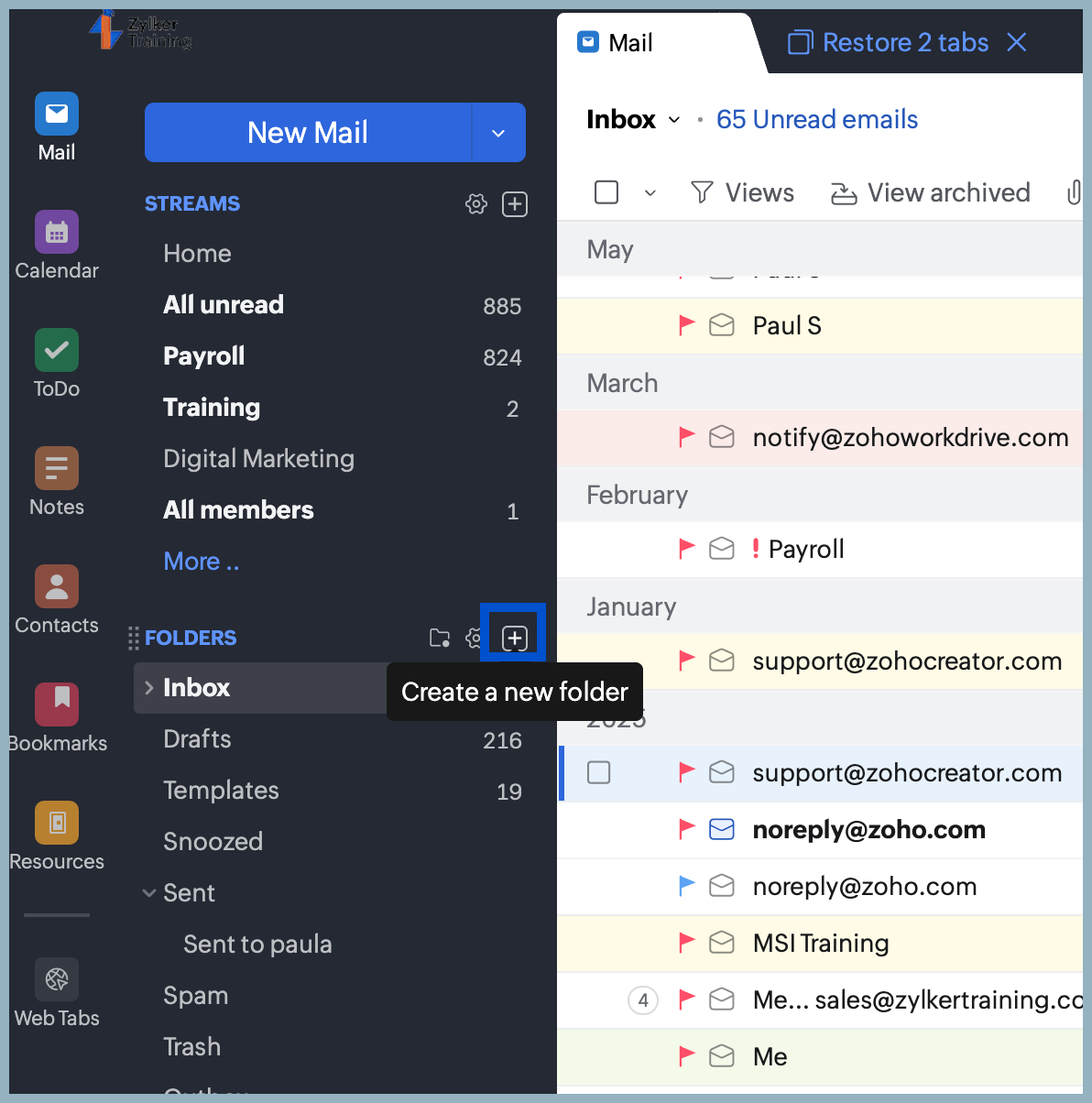Click the View archived button
The image size is (1092, 1103).
click(x=931, y=192)
